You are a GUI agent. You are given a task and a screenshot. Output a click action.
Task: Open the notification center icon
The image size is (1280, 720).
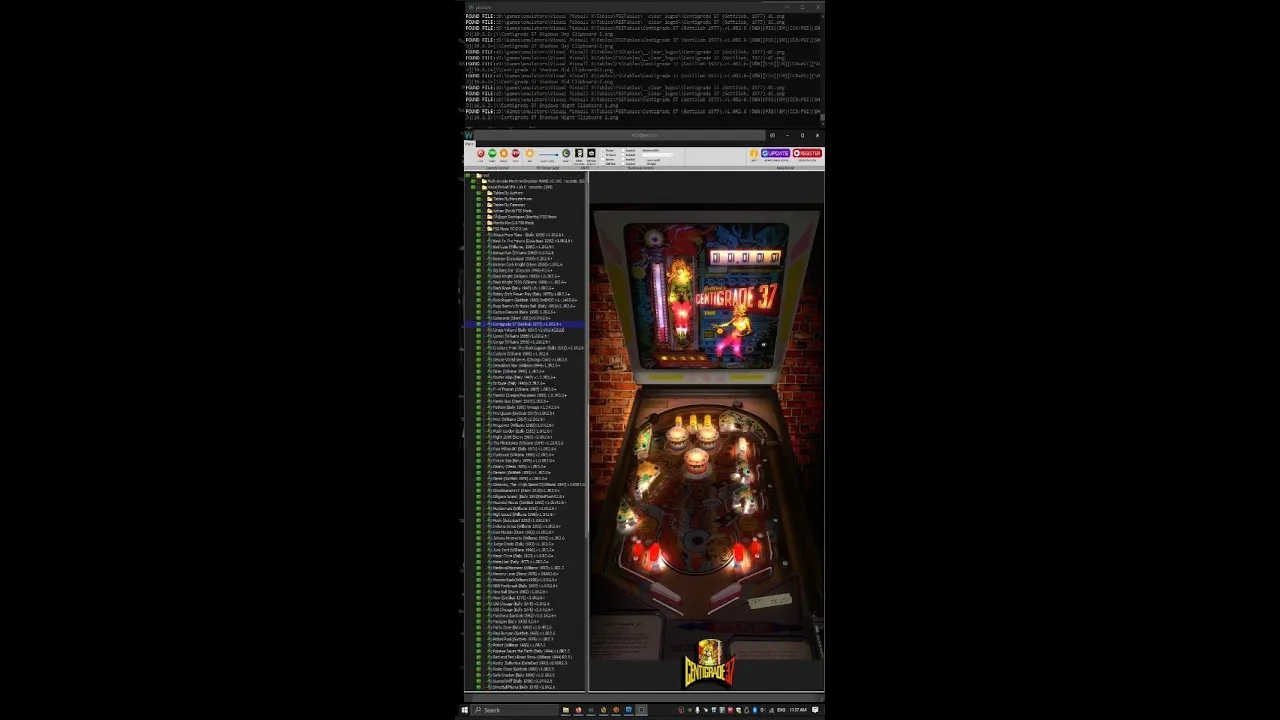click(x=815, y=710)
